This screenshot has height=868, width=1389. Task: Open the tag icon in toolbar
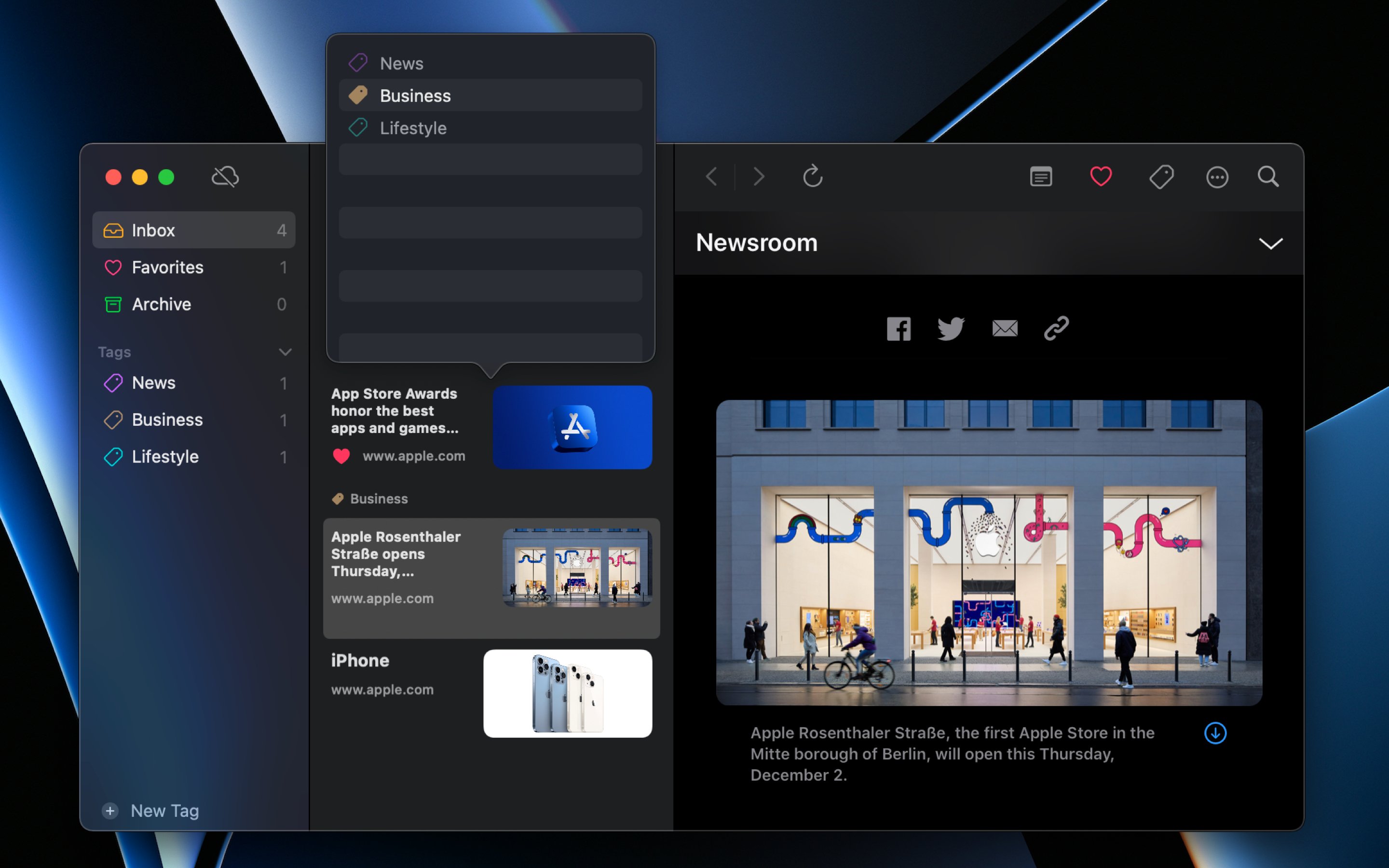1161,177
